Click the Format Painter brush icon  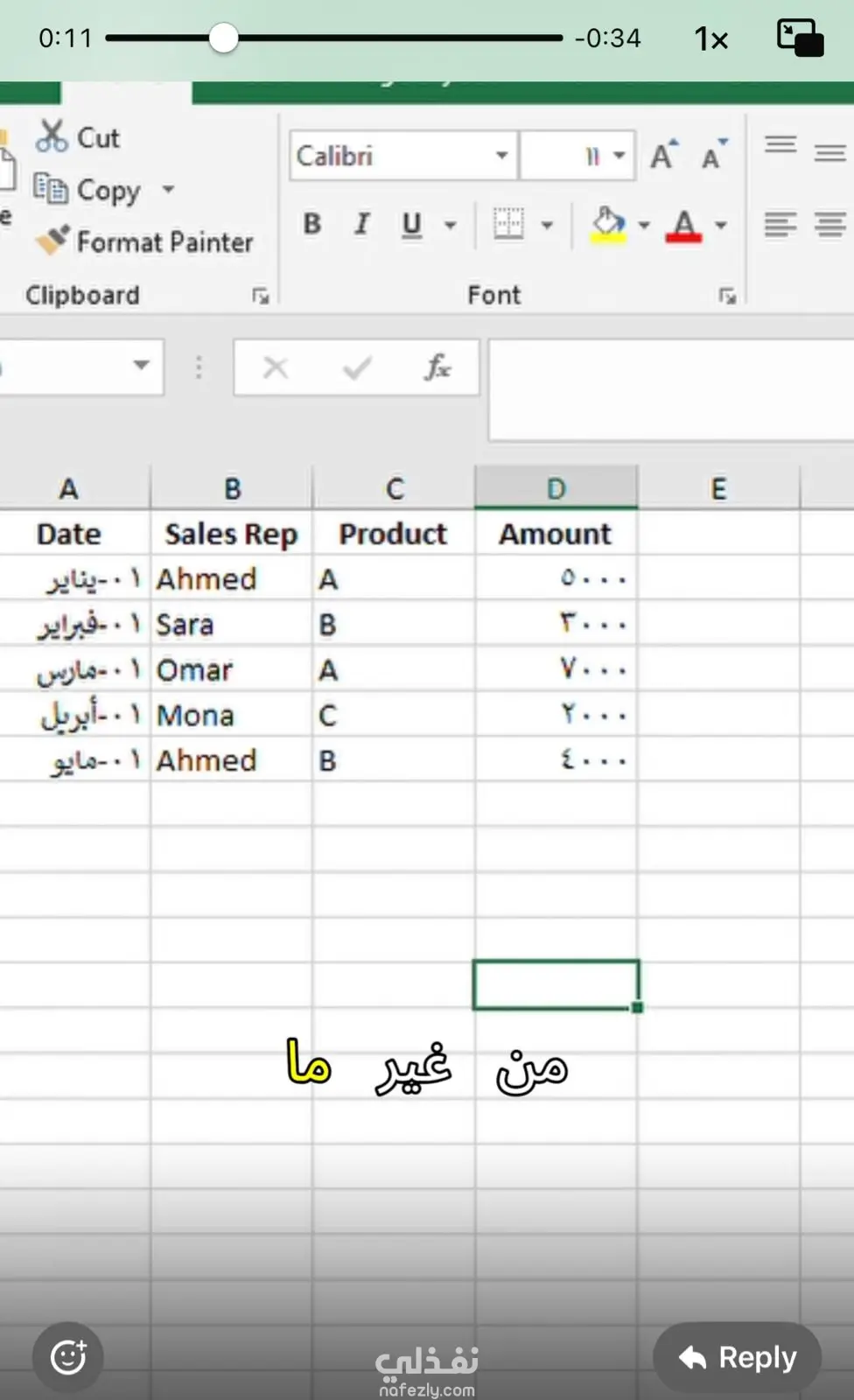pos(52,240)
